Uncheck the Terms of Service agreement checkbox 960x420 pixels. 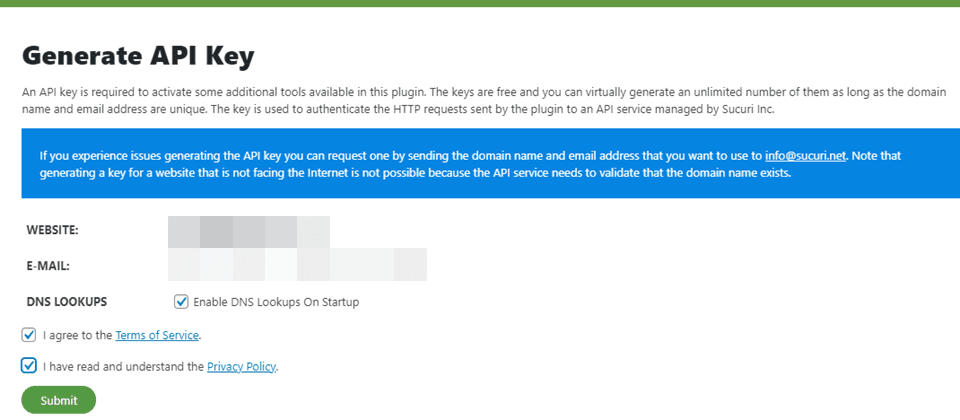28,335
